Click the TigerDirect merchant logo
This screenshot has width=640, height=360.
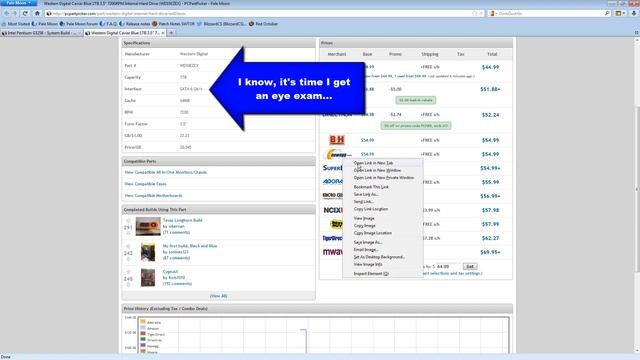click(x=332, y=238)
